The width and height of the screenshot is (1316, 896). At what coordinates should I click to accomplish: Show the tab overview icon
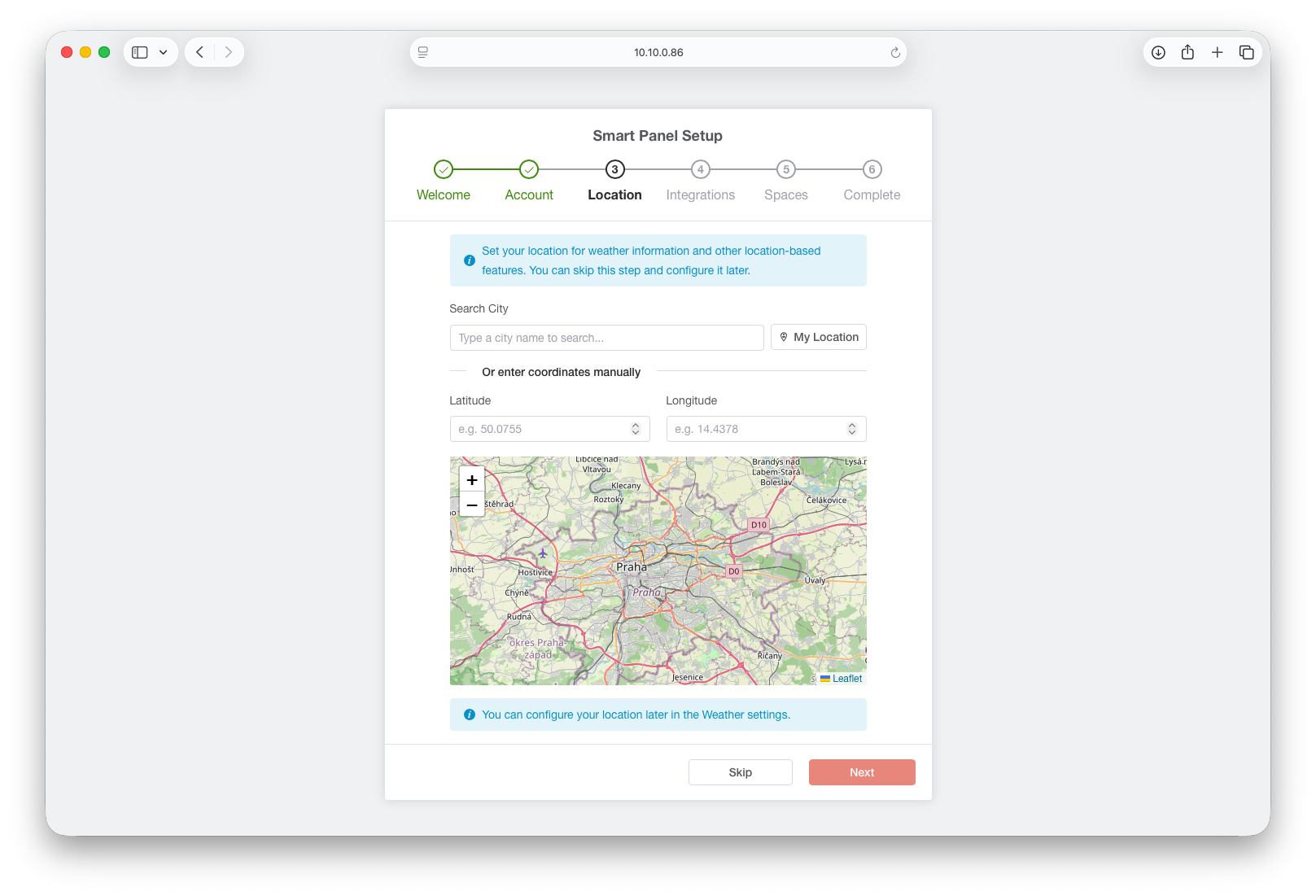tap(1246, 52)
